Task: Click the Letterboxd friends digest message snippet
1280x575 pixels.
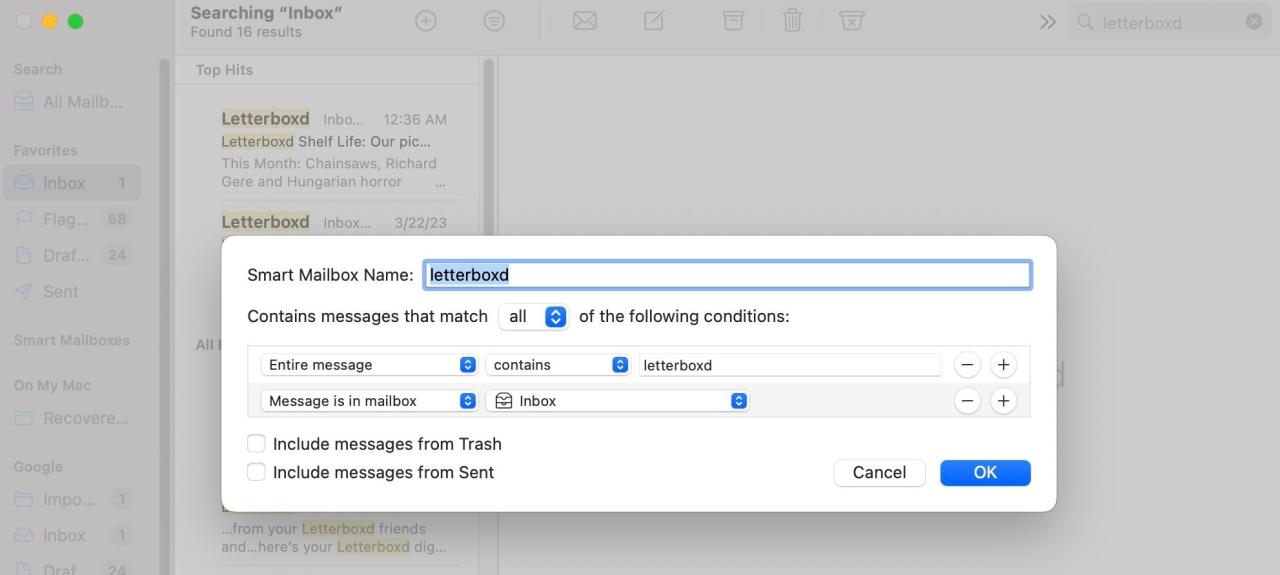Action: 333,538
